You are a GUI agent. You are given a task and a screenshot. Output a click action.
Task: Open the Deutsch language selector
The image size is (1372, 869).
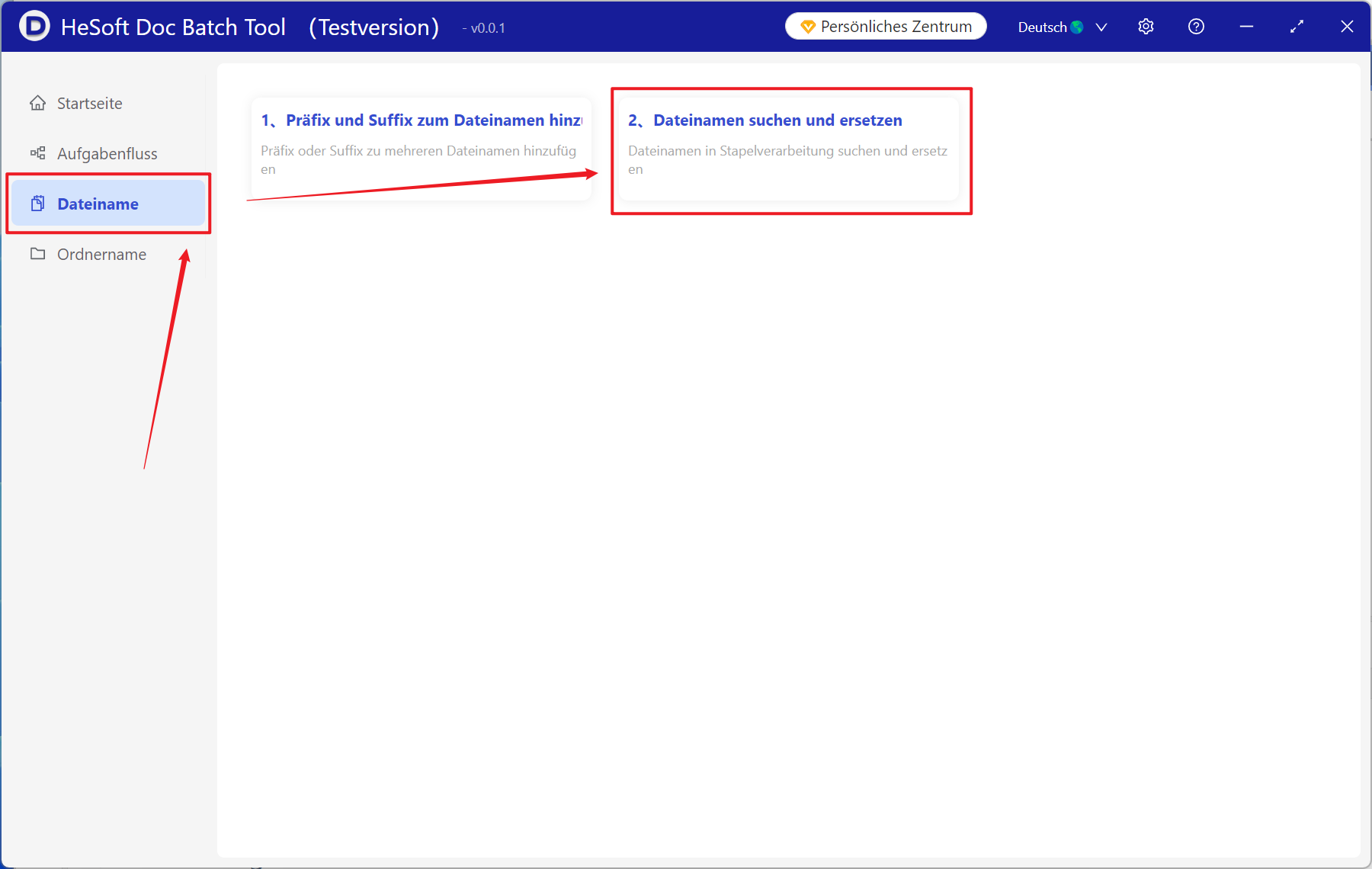(1042, 27)
